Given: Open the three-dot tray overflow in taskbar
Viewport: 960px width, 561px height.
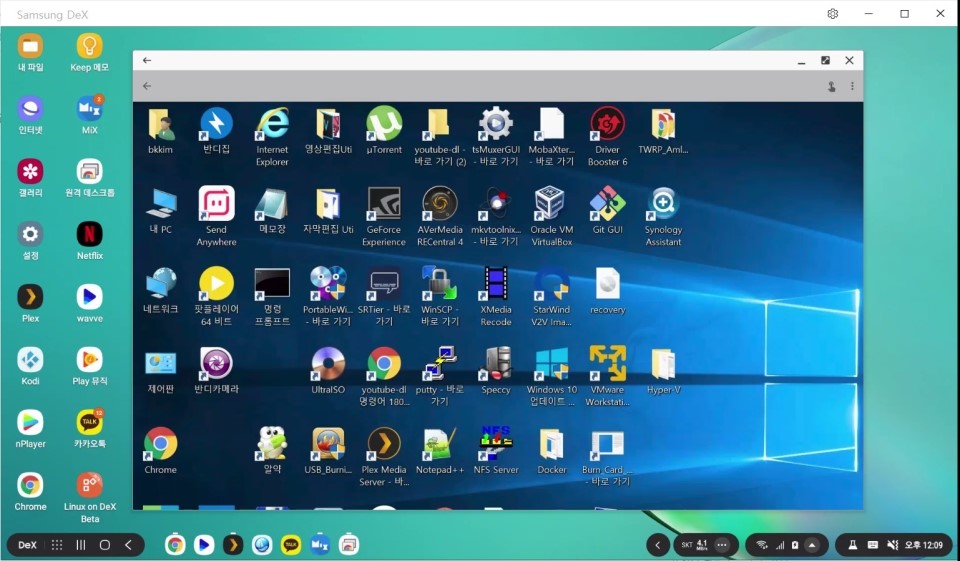Looking at the screenshot, I should pyautogui.click(x=722, y=544).
